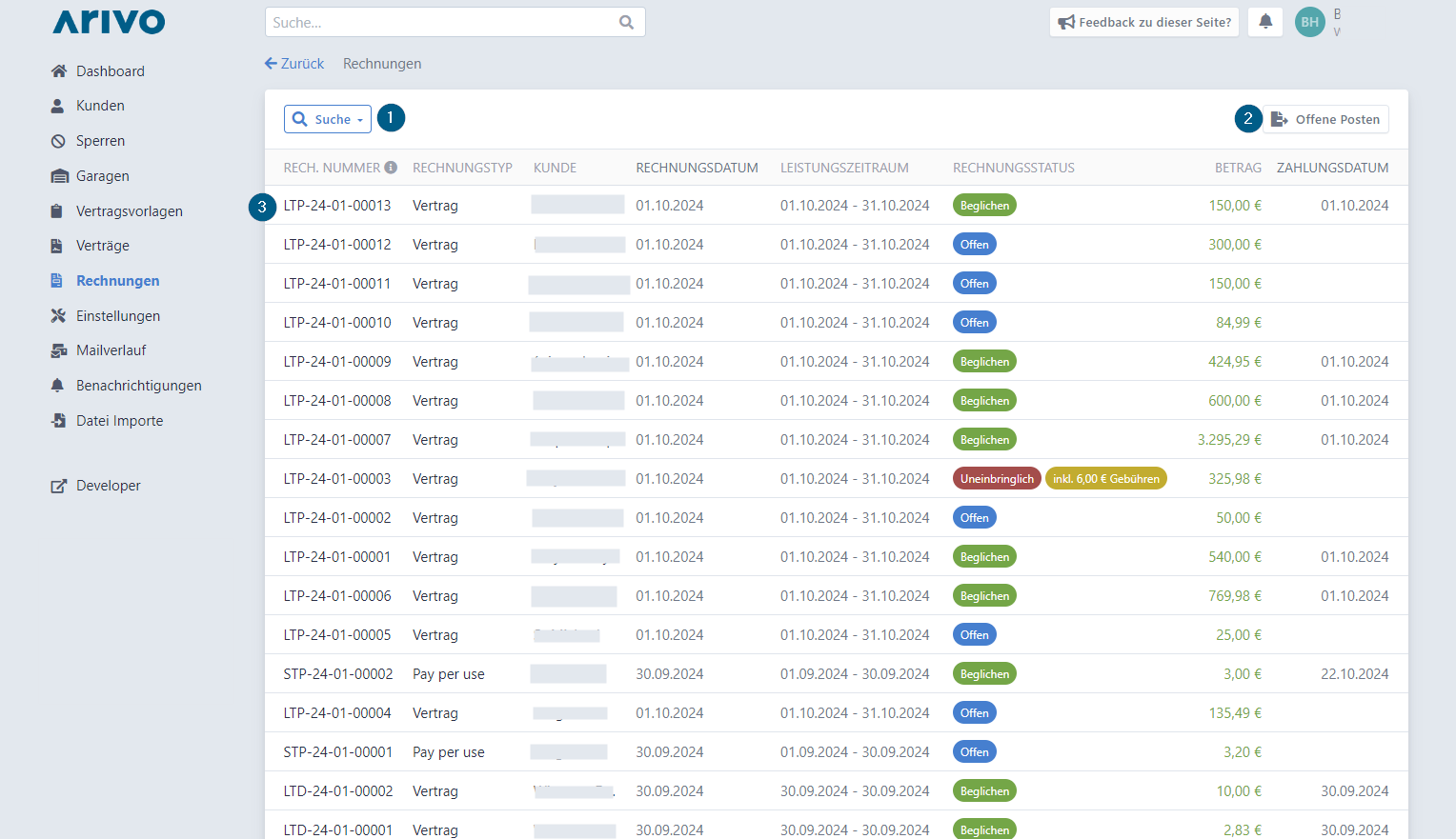Viewport: 1456px width, 839px height.
Task: Open Mailverlauf menu entry
Action: 111,350
